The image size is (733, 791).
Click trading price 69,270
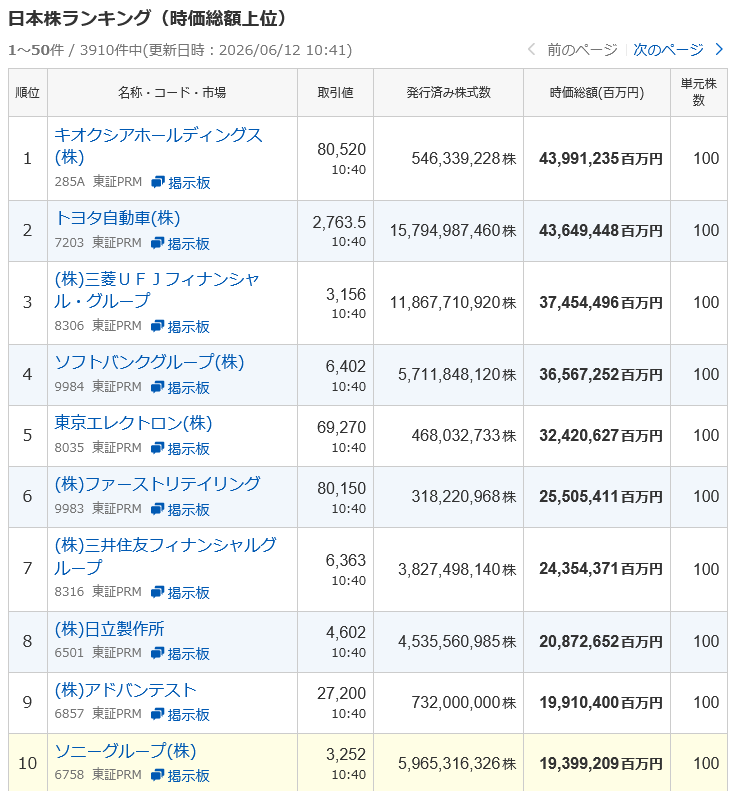(x=342, y=427)
